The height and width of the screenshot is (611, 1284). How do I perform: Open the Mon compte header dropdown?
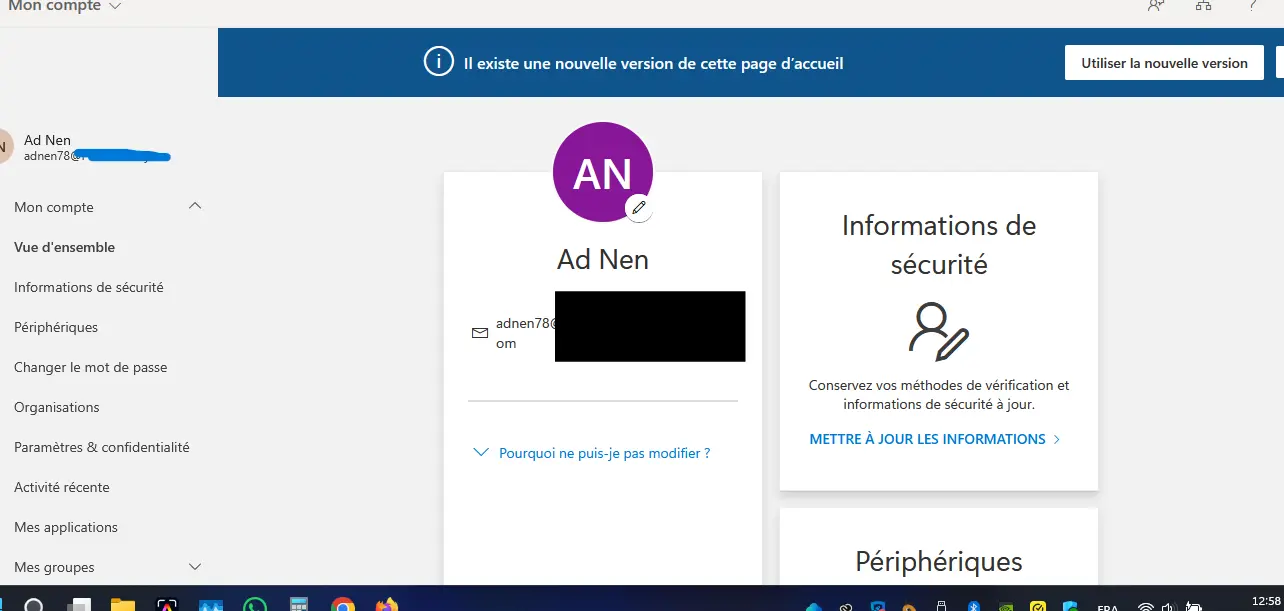tap(65, 6)
